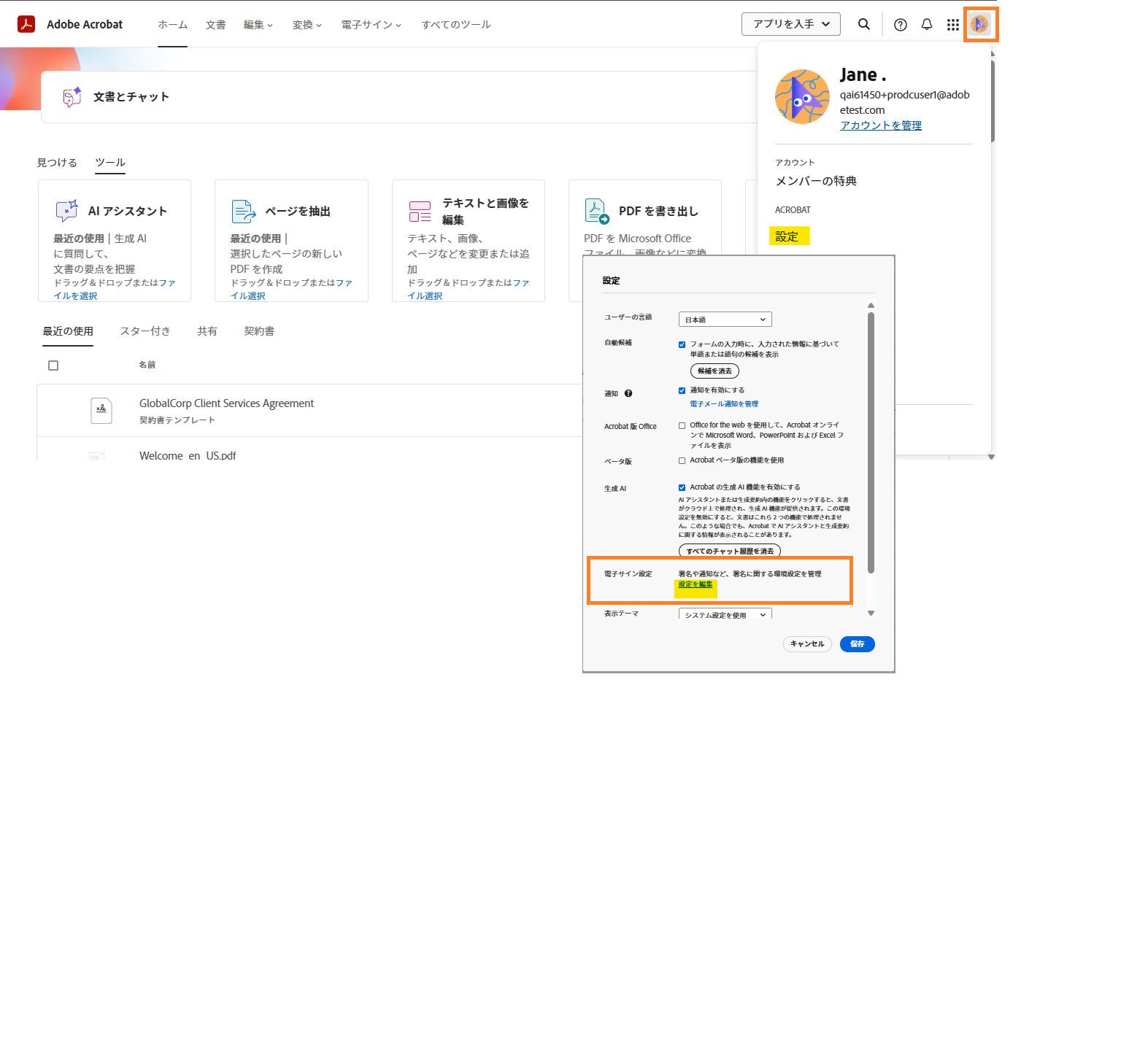Click the settings dialog vertical scrollbar

(x=871, y=443)
